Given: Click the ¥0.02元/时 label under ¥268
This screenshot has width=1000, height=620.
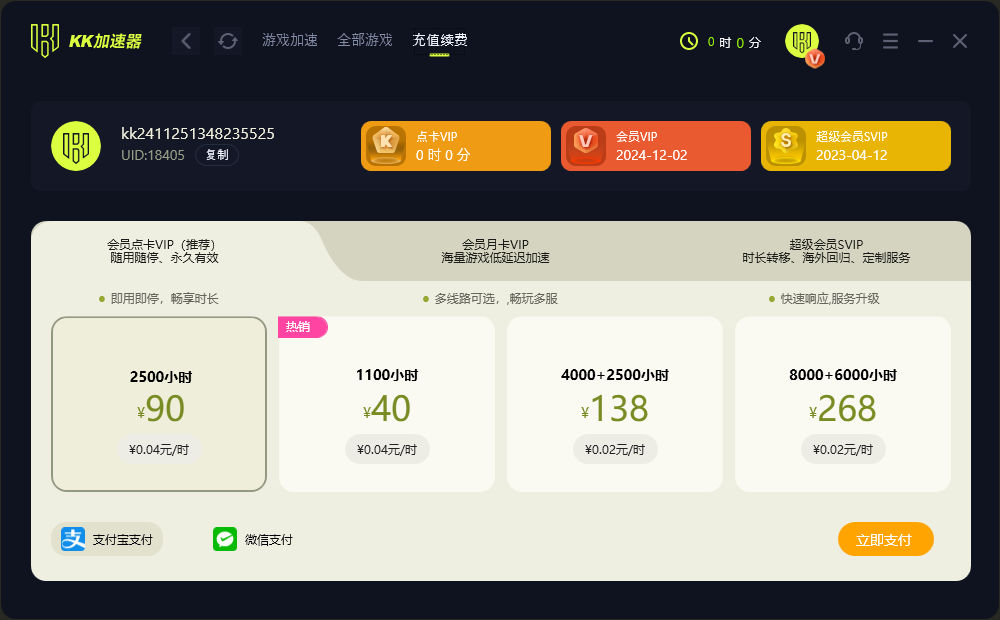Looking at the screenshot, I should tap(843, 450).
